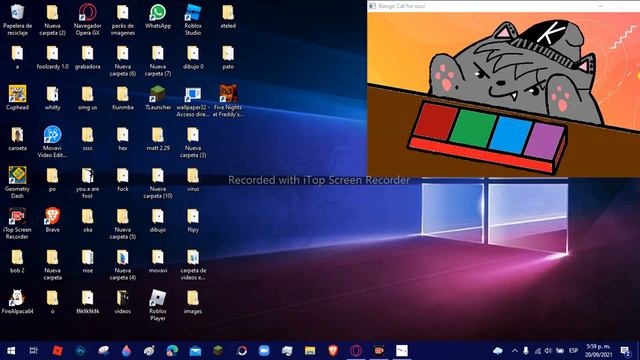Open Microsoft Edge from taskbar

(x=172, y=351)
